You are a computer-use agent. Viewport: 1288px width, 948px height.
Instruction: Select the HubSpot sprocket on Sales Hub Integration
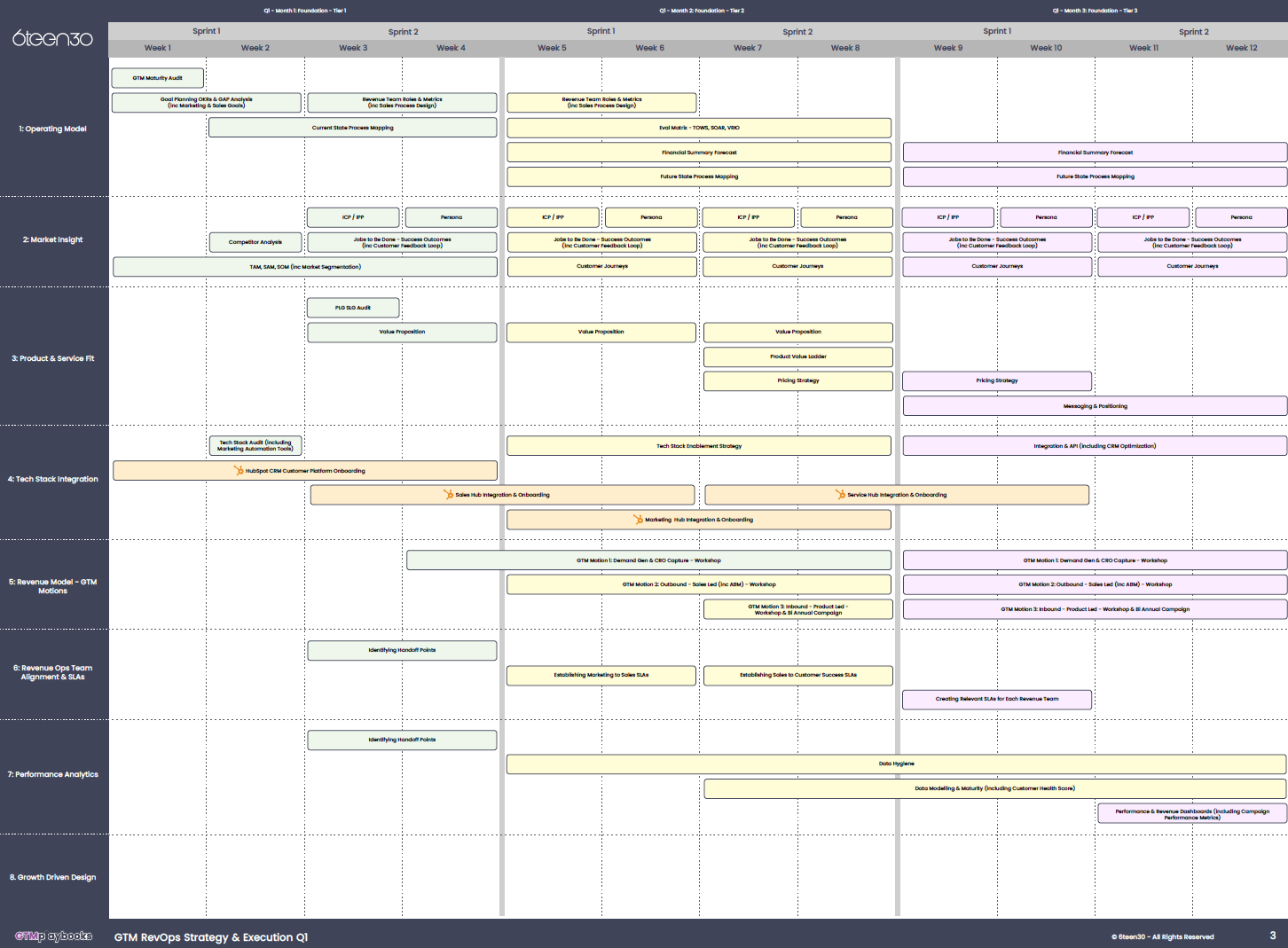[447, 495]
